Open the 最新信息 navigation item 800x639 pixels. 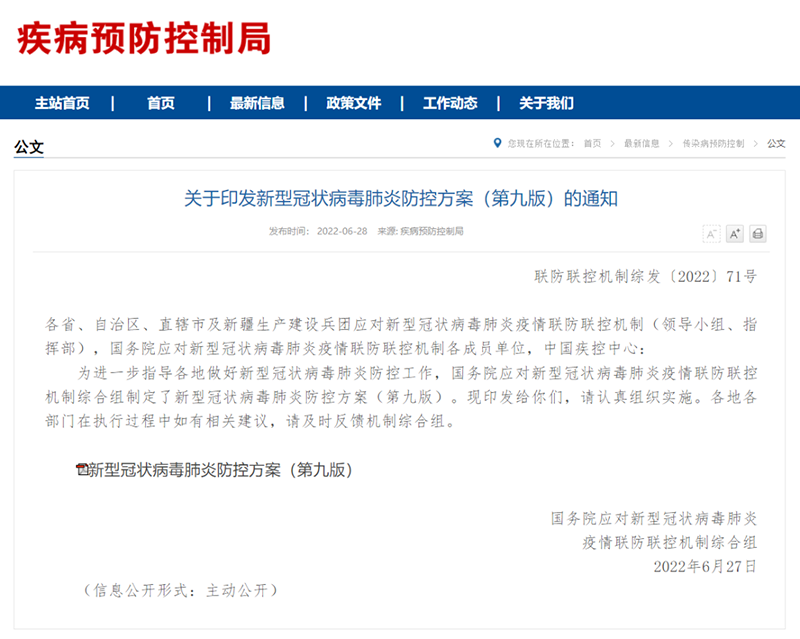[x=257, y=103]
